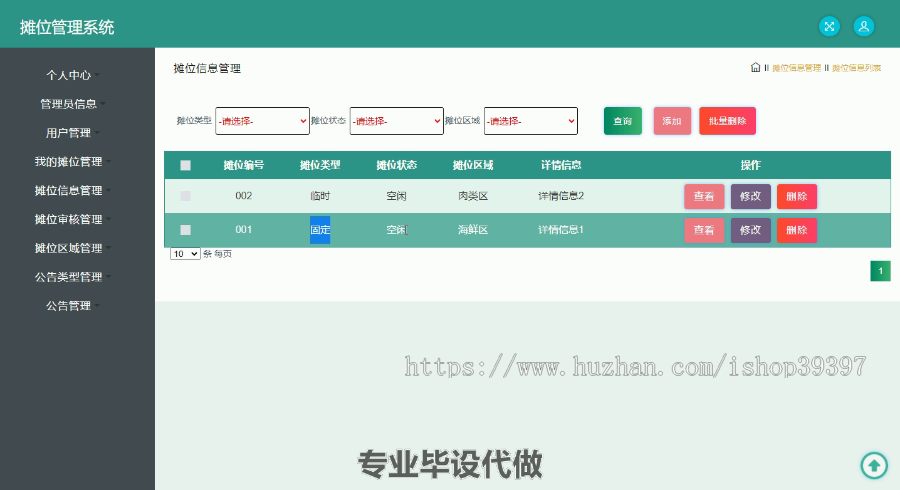Image resolution: width=900 pixels, height=490 pixels.
Task: Click the 海鲜区 area cell
Action: pos(473,230)
